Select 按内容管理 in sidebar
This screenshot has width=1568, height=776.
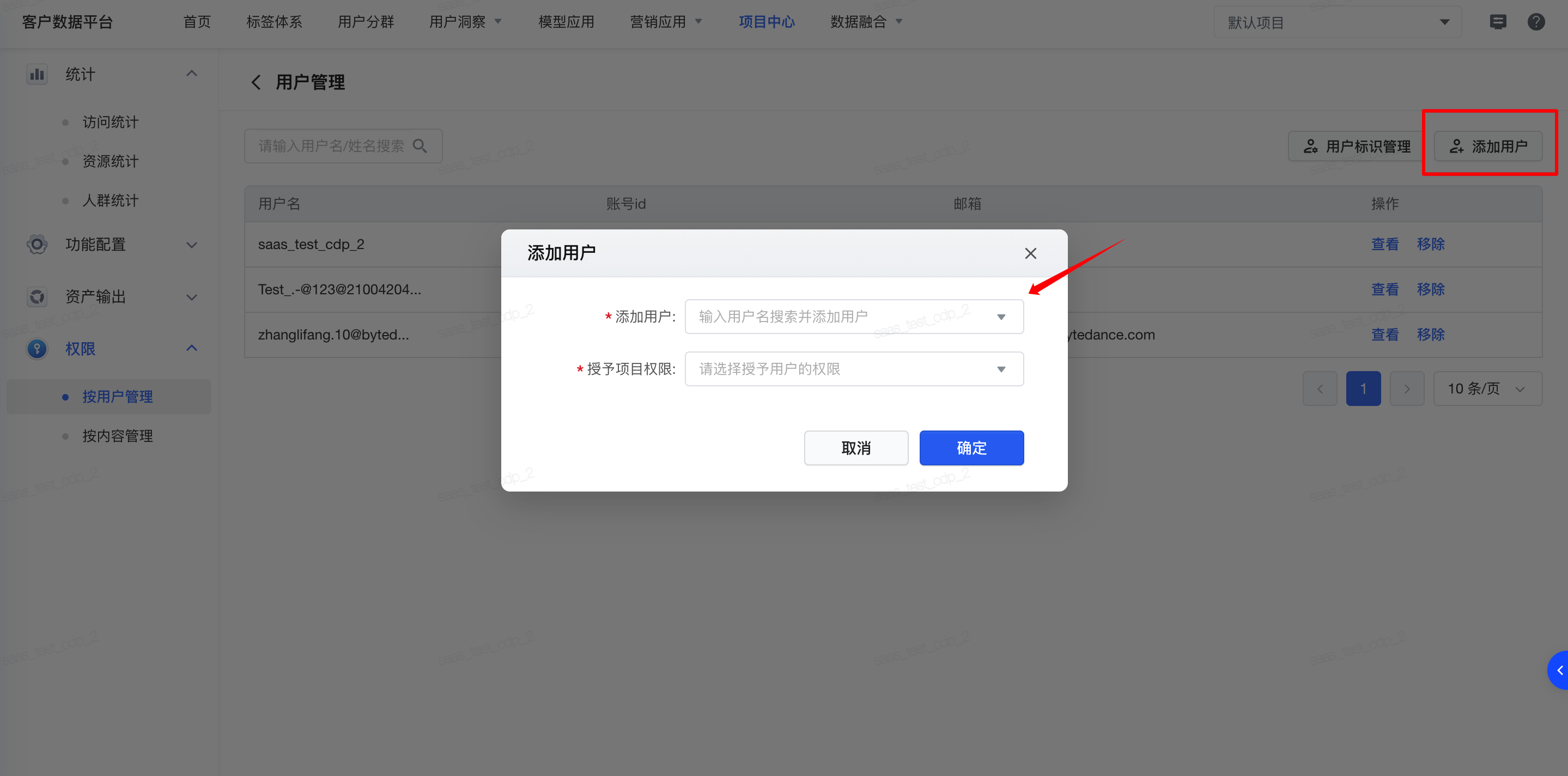click(118, 436)
